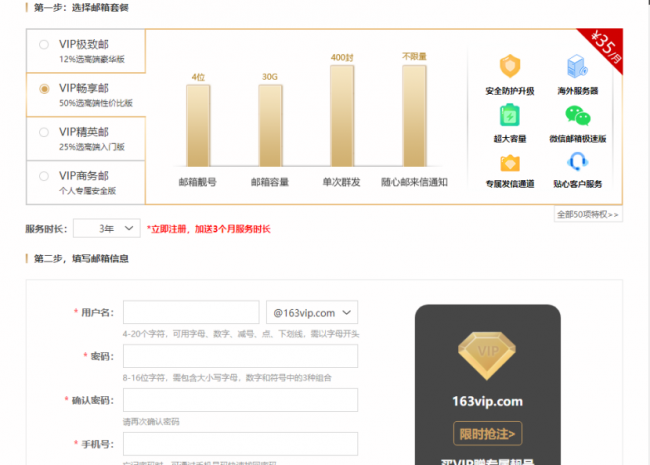Open the 全部50项特权 link
This screenshot has width=650, height=465.
pos(588,214)
